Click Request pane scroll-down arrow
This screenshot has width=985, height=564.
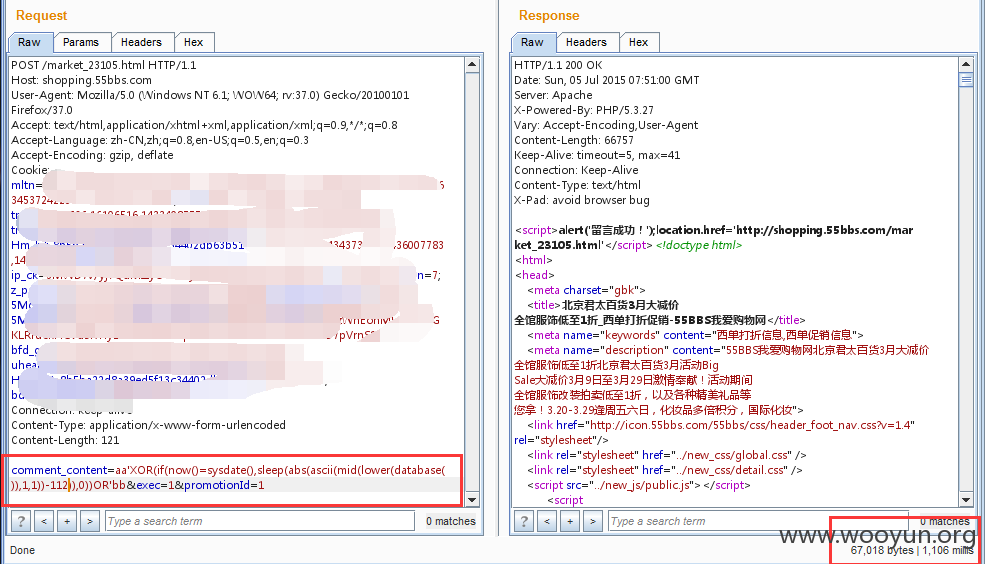click(x=472, y=500)
